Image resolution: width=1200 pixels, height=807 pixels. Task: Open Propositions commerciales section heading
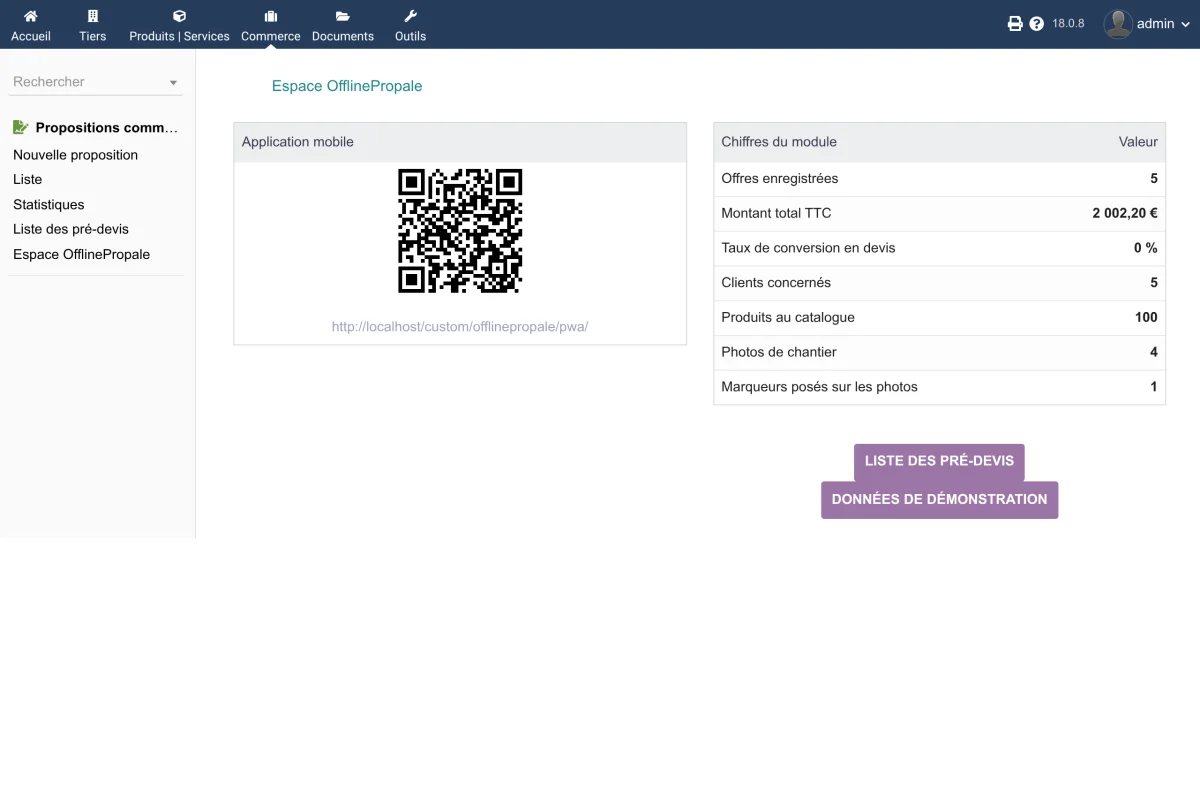107,128
